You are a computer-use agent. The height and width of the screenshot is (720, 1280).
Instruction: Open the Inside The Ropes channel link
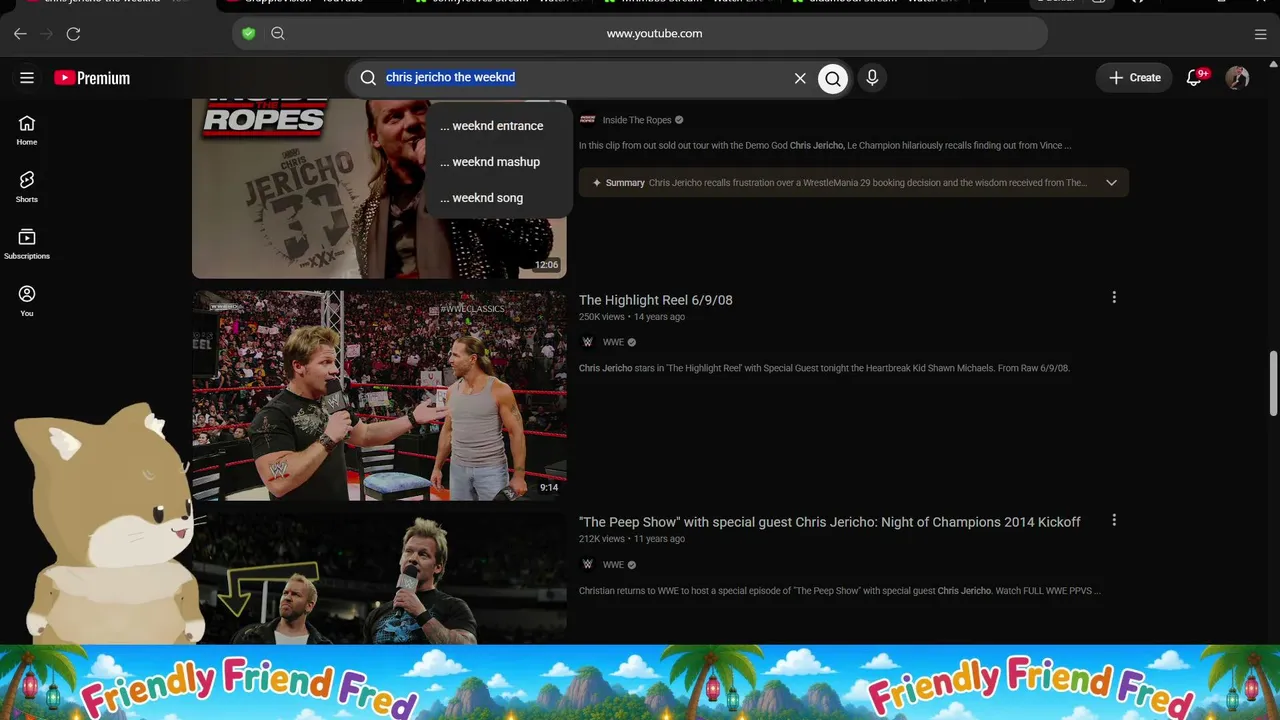point(637,120)
